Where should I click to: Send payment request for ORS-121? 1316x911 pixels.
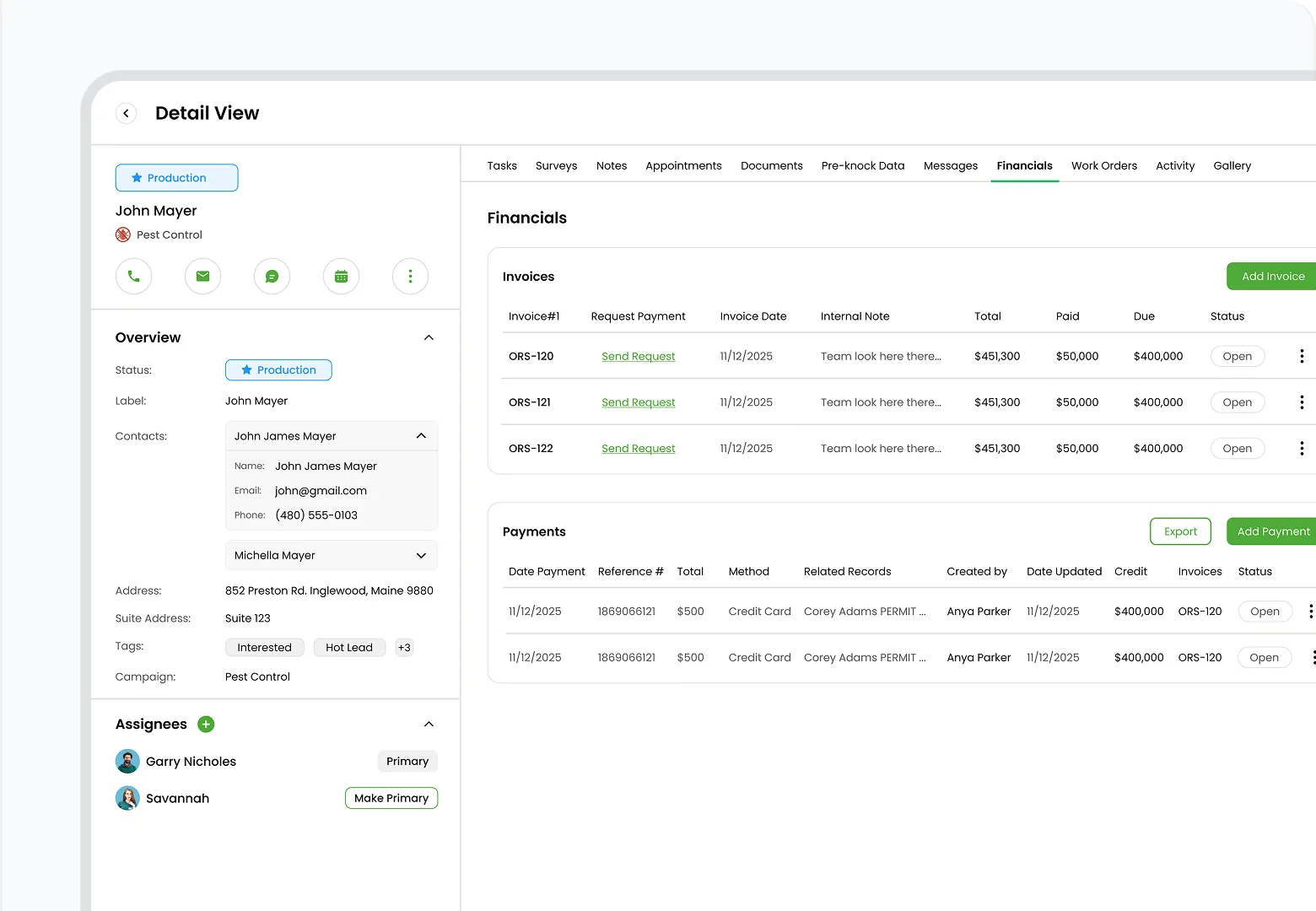(x=638, y=402)
